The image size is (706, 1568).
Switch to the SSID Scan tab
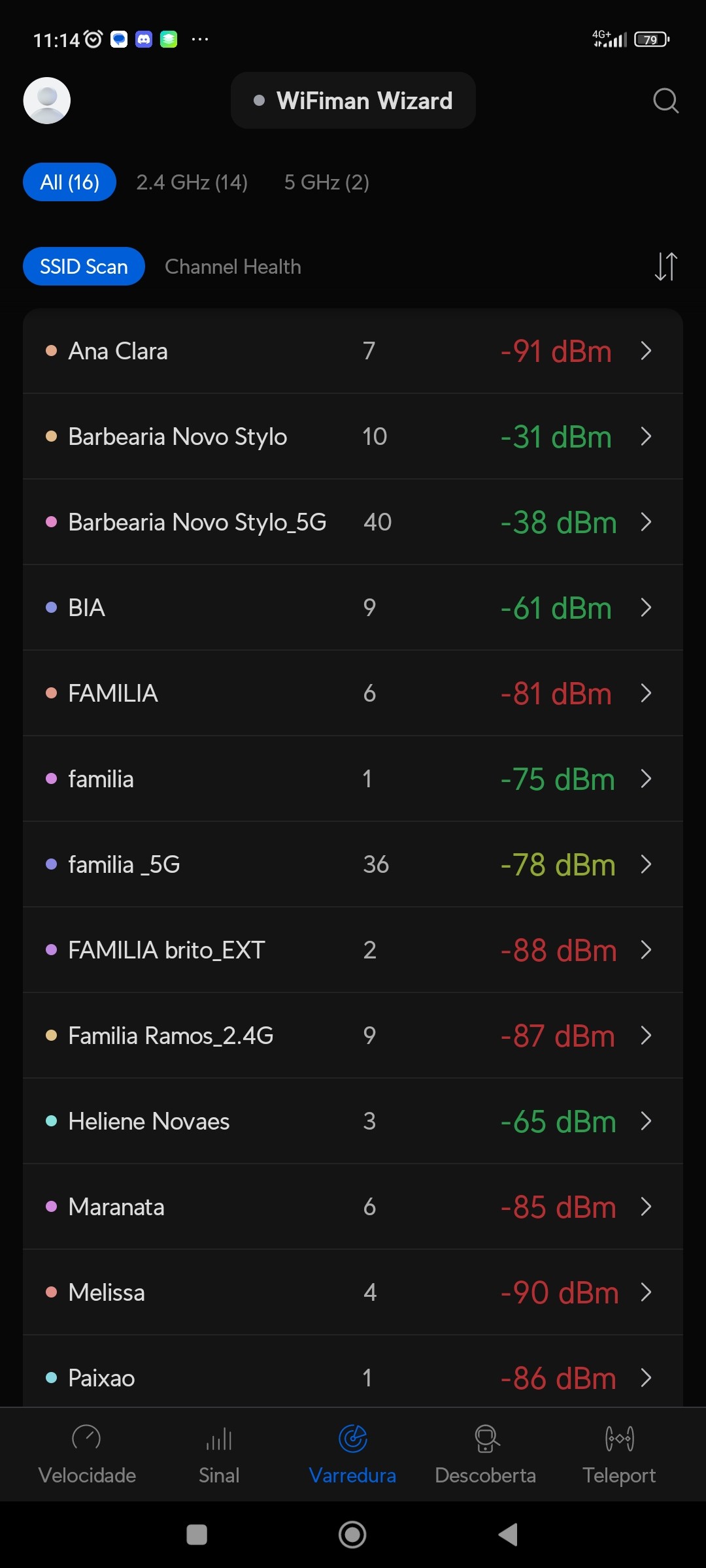point(84,267)
